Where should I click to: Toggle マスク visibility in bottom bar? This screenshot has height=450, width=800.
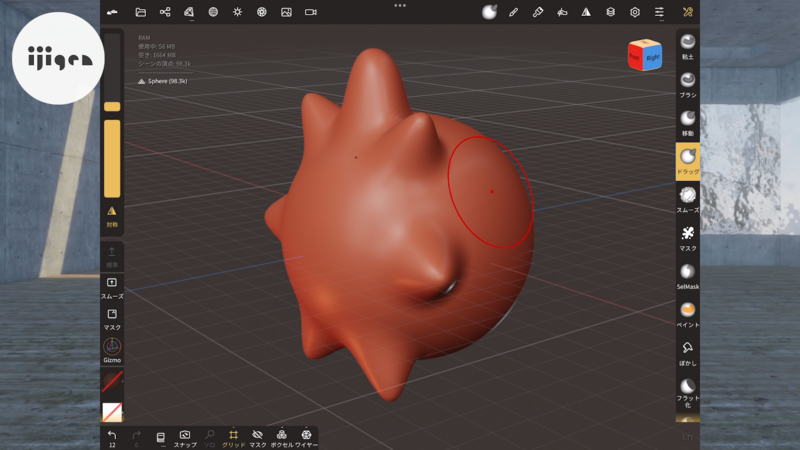point(258,438)
